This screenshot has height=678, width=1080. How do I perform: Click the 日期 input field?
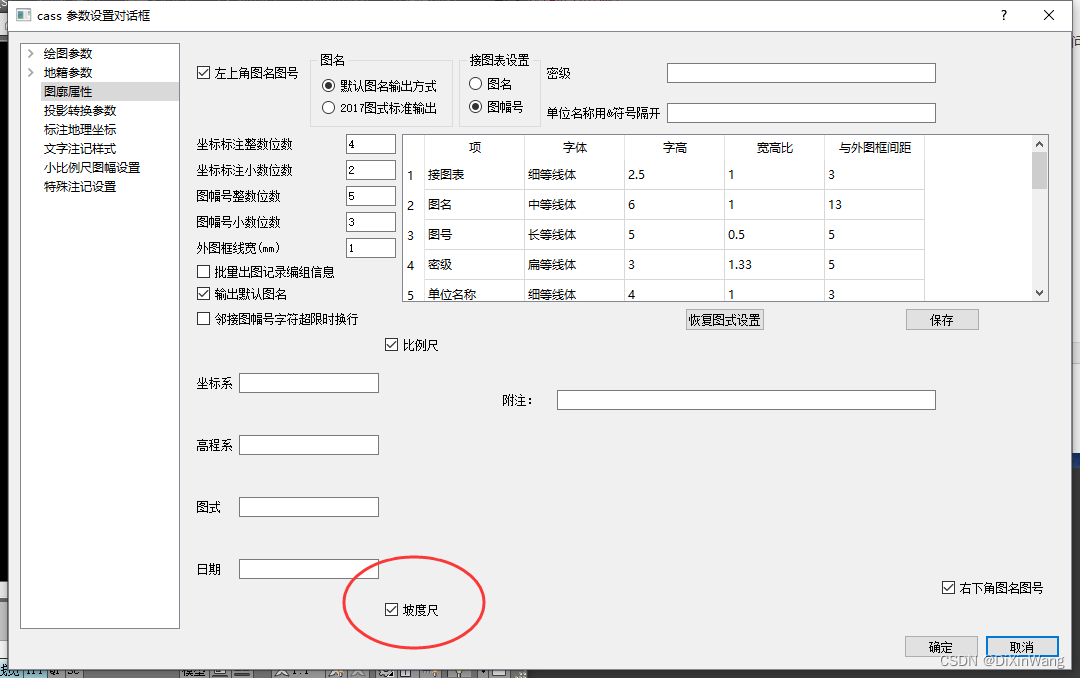point(309,569)
